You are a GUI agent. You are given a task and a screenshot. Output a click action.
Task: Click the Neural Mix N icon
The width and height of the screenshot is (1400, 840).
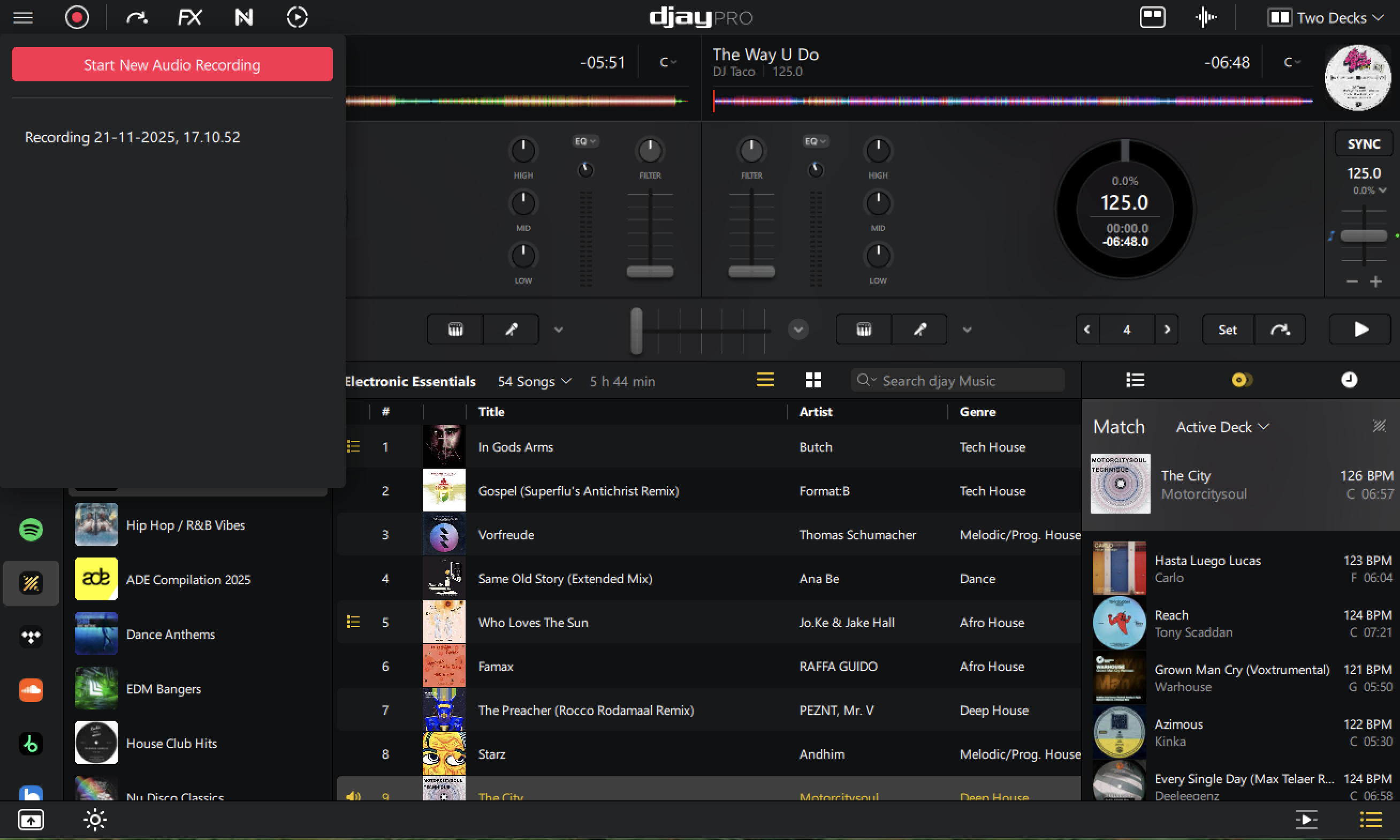[x=244, y=18]
